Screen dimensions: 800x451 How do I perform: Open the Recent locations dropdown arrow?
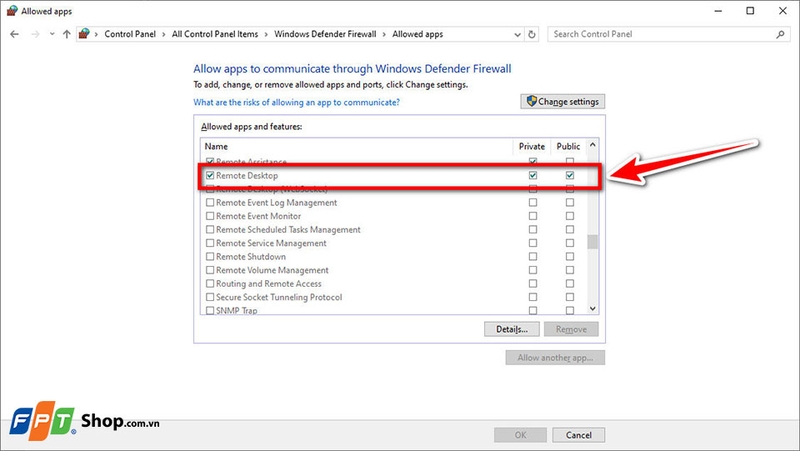coord(50,34)
